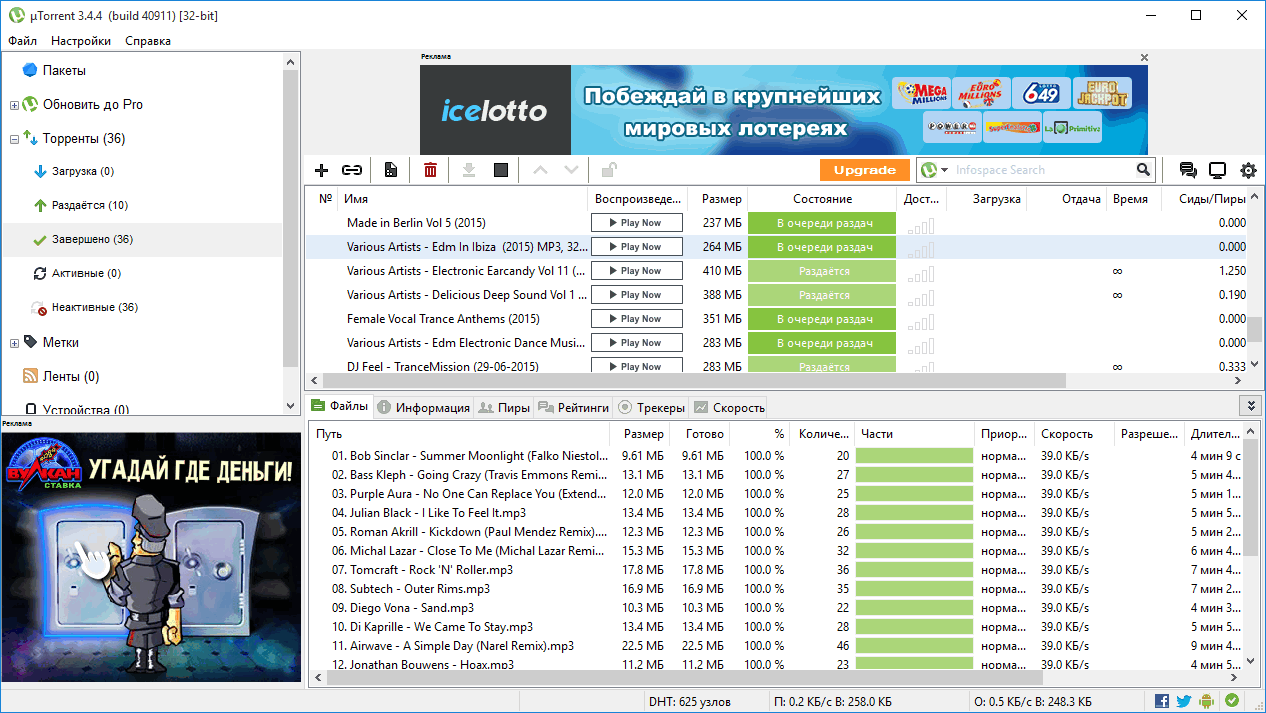Click the monitor Remote icon in toolbar
Image resolution: width=1266 pixels, height=713 pixels.
coord(1217,170)
